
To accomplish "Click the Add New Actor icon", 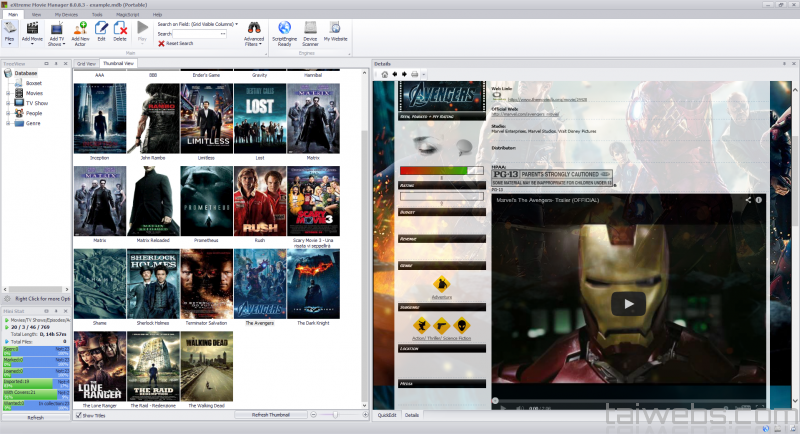I will pyautogui.click(x=79, y=29).
